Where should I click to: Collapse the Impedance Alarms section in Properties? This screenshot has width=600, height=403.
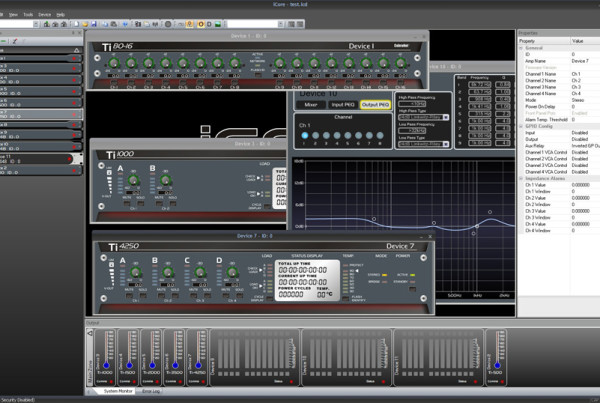point(521,179)
